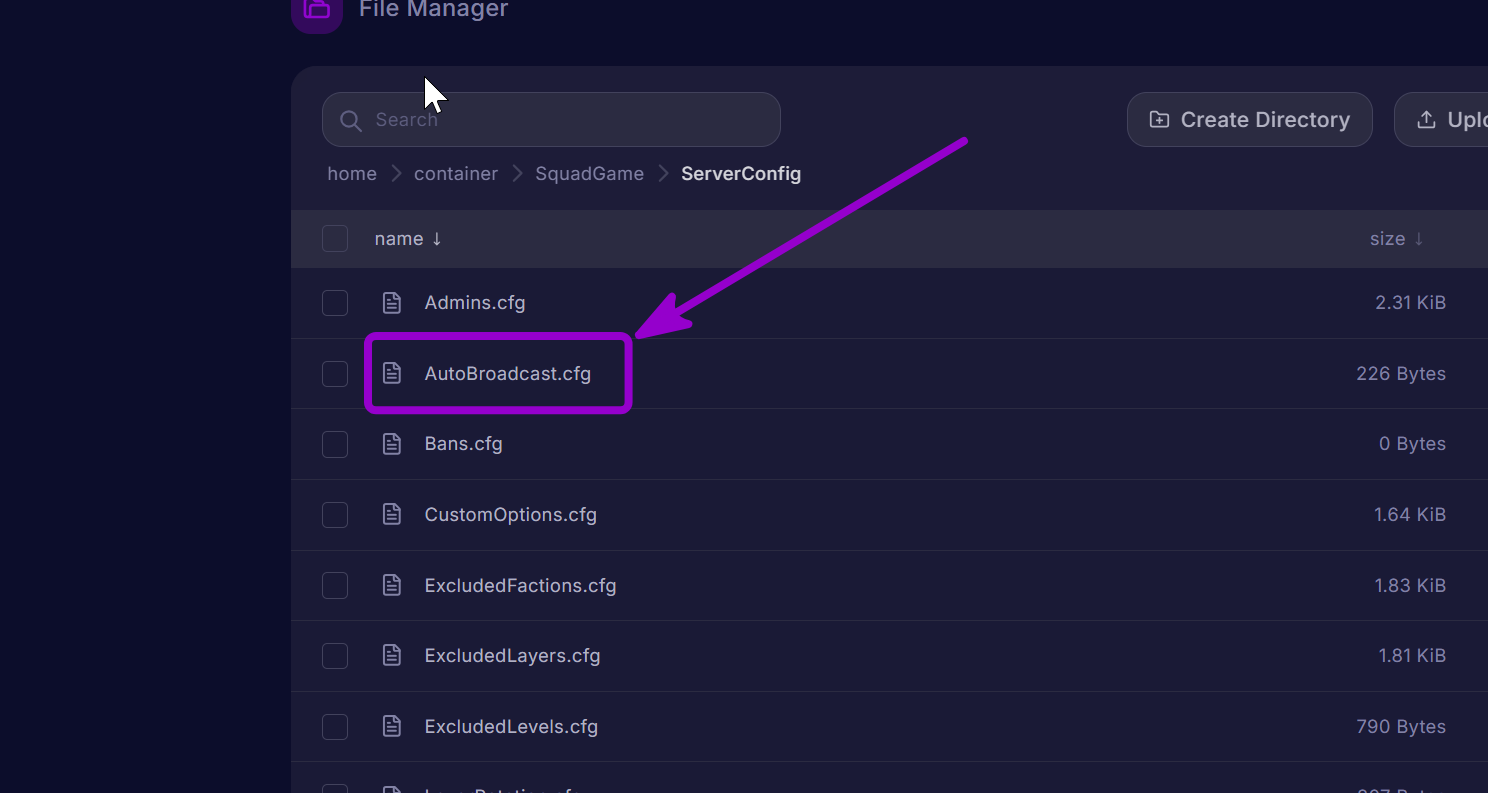The width and height of the screenshot is (1488, 793).
Task: Click the ServerConfig breadcrumb
Action: tap(741, 174)
